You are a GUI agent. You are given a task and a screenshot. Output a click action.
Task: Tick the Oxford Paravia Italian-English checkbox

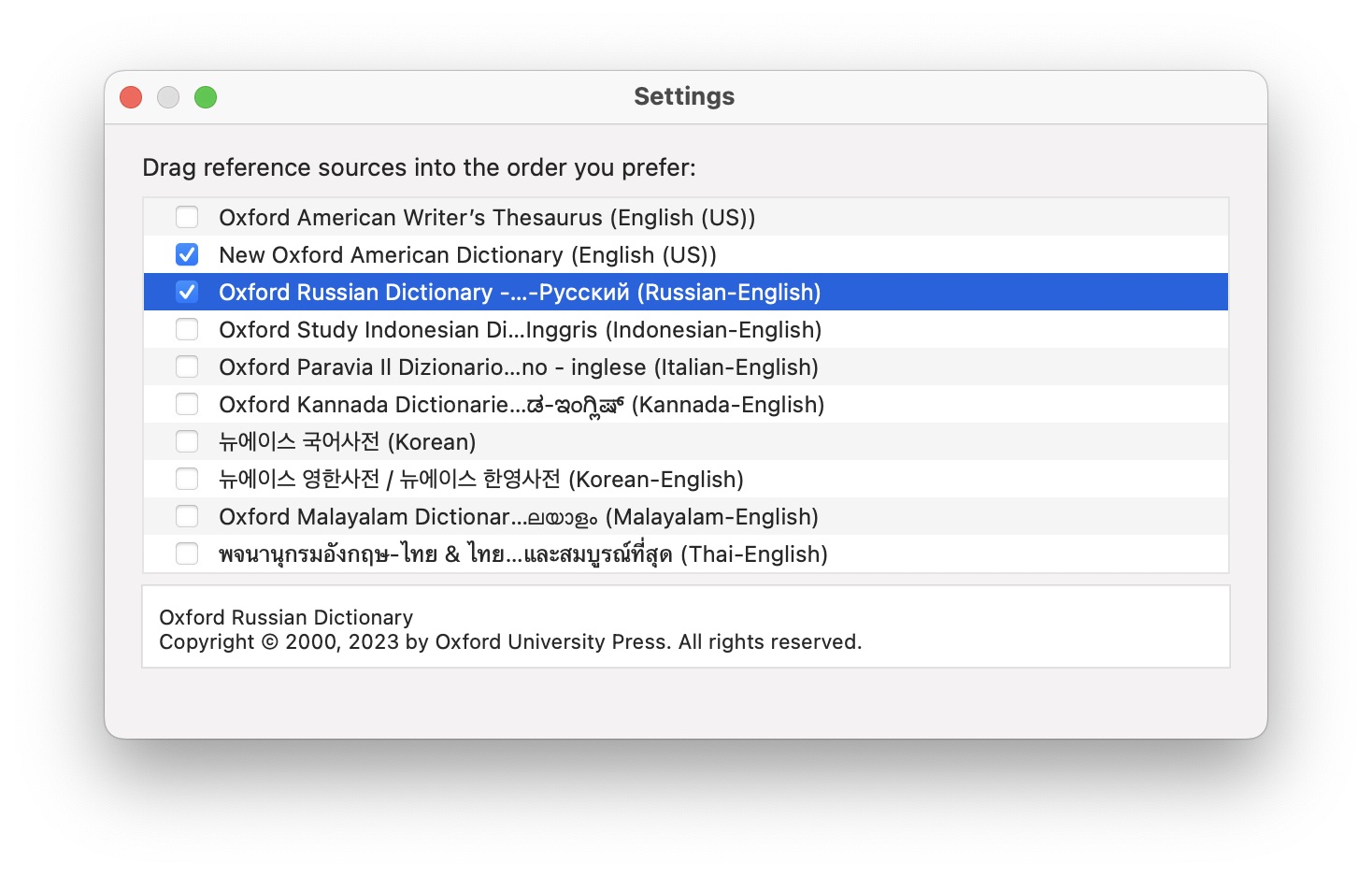(187, 367)
